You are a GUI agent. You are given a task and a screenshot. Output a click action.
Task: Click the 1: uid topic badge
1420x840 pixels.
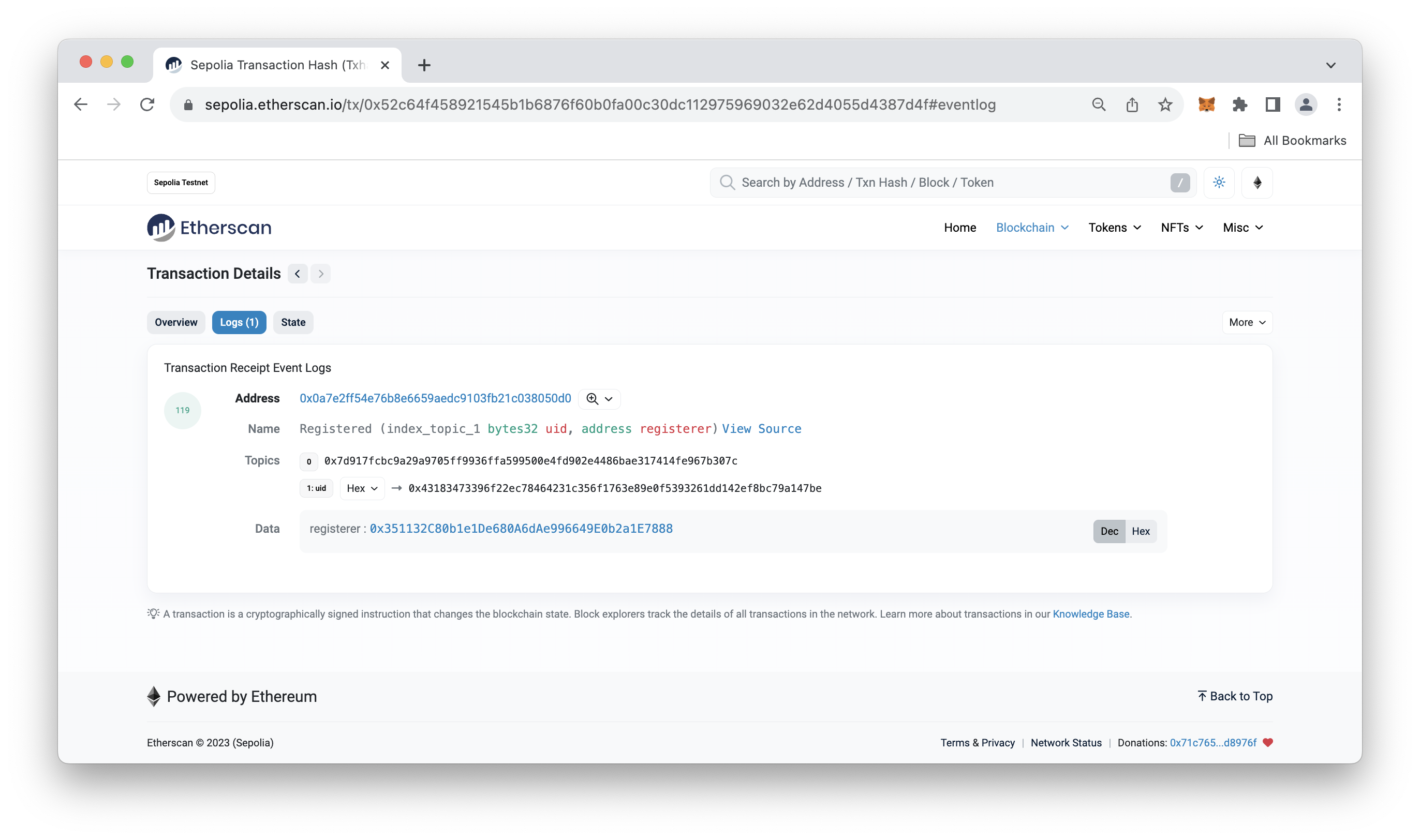pos(316,488)
